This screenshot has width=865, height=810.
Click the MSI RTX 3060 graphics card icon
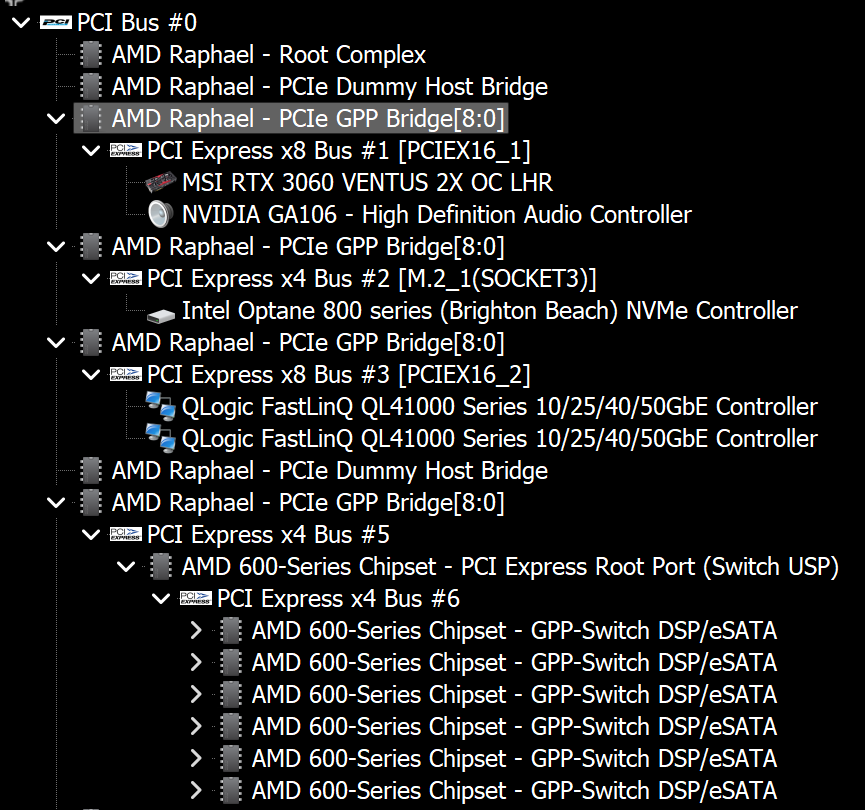[x=160, y=183]
